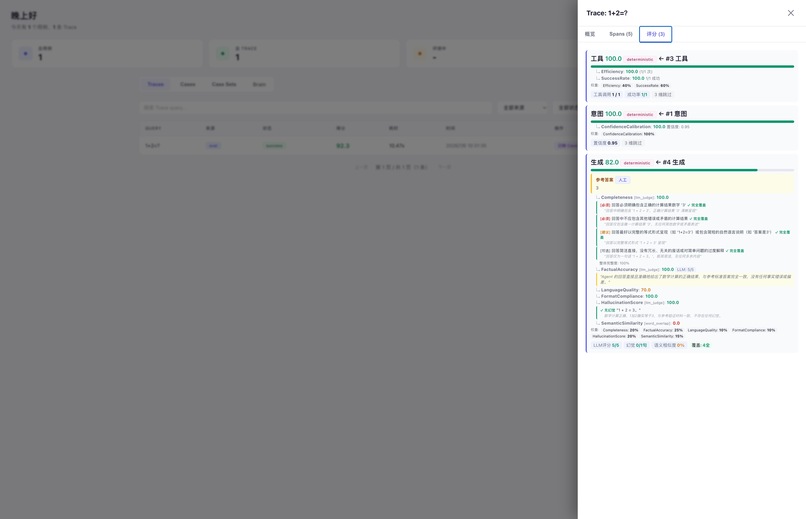This screenshot has height=519, width=806.
Task: Click the 语义相似度 0% chip
Action: [x=669, y=345]
